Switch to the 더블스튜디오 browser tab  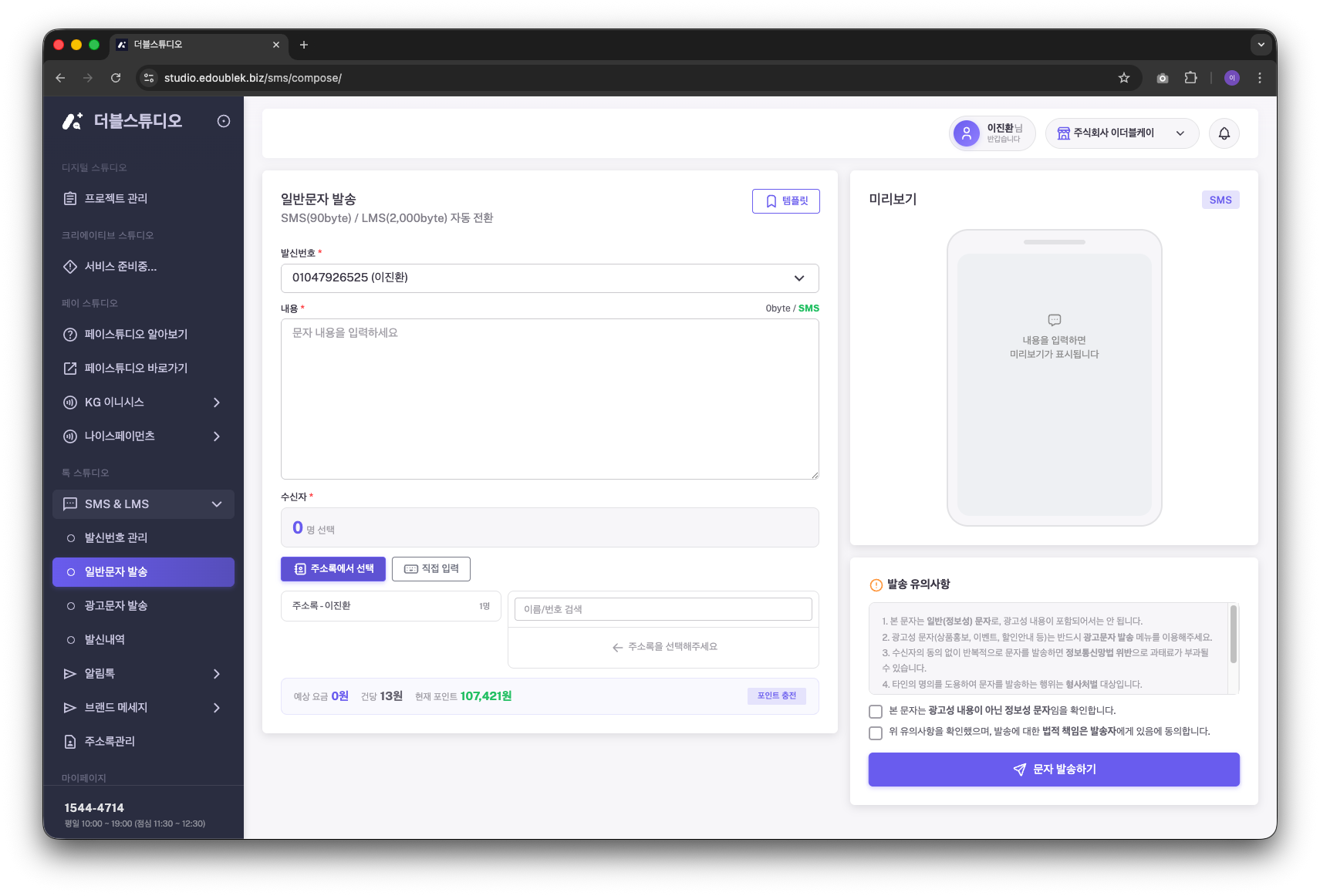click(x=199, y=45)
